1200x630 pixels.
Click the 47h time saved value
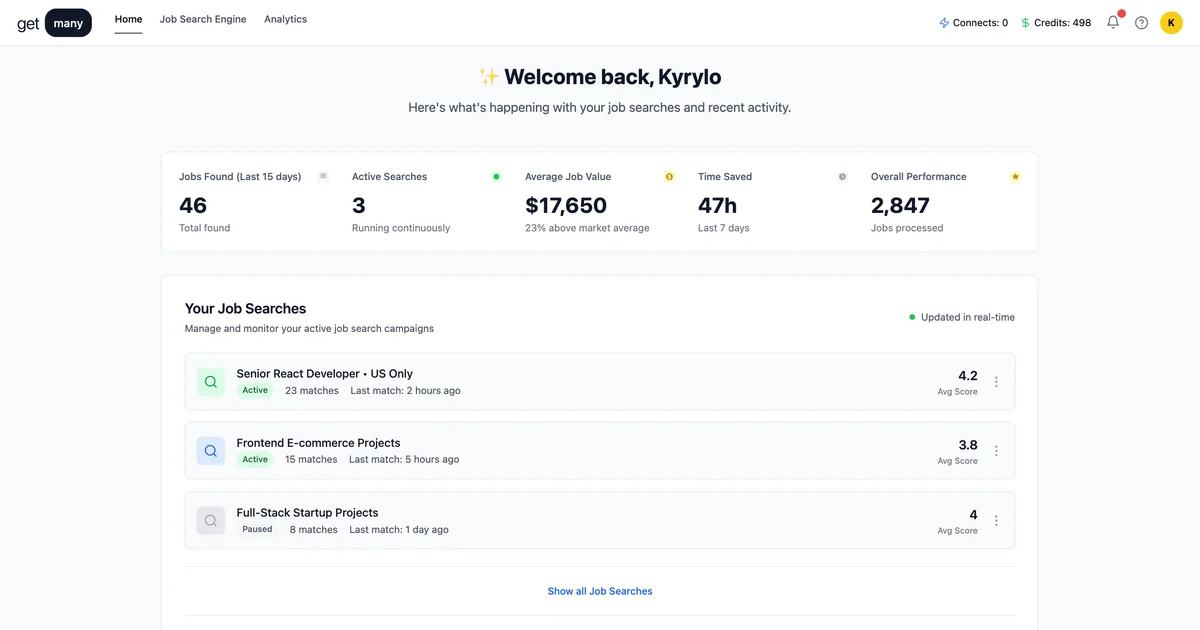click(717, 205)
